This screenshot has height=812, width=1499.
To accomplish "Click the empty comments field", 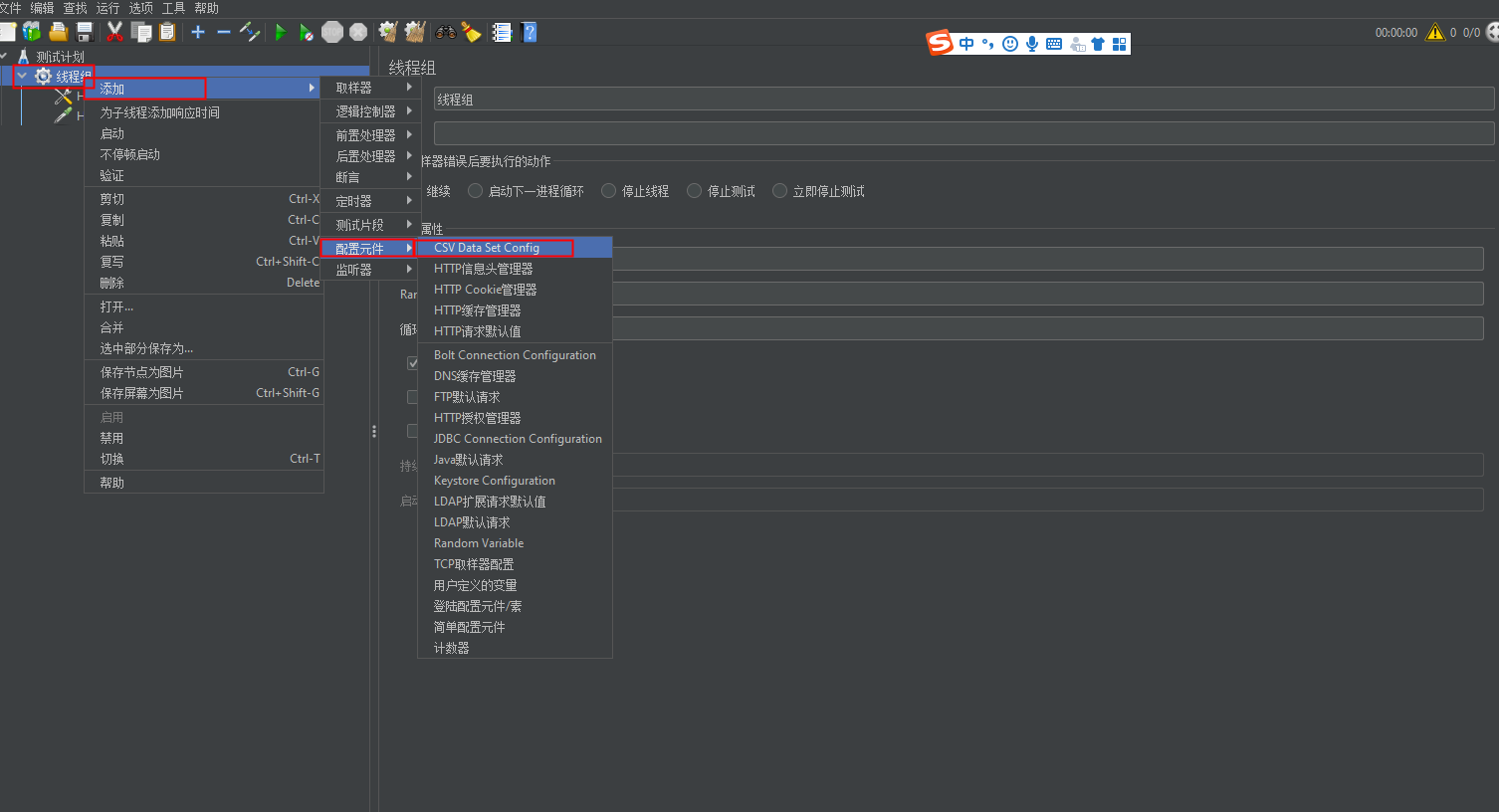I will point(964,133).
